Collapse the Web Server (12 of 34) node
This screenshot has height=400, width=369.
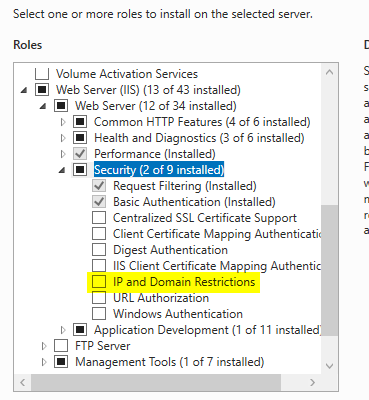click(43, 106)
